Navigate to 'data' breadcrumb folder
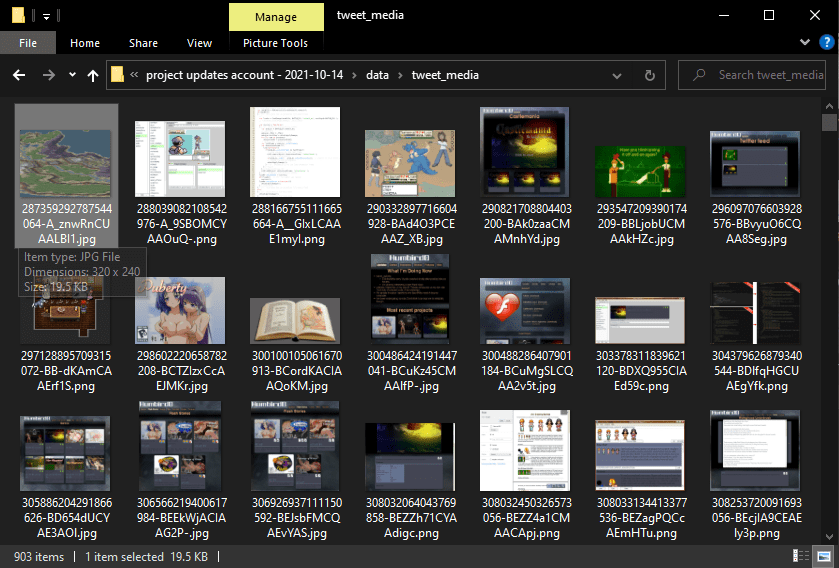 click(x=377, y=75)
